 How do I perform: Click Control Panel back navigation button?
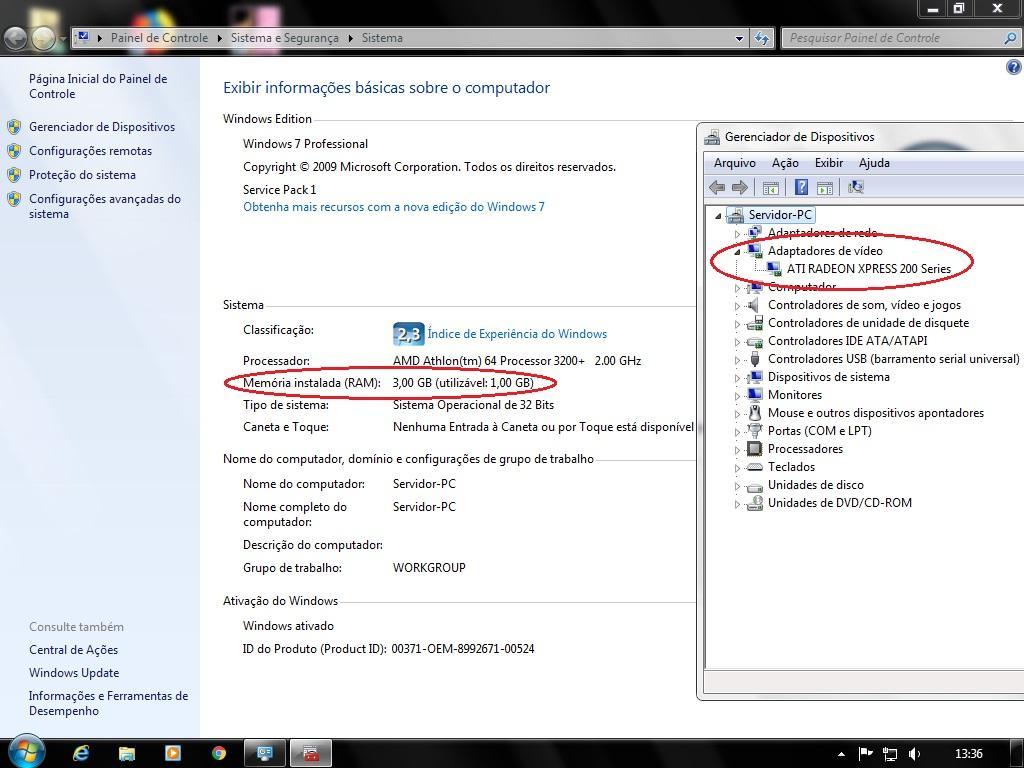click(16, 39)
